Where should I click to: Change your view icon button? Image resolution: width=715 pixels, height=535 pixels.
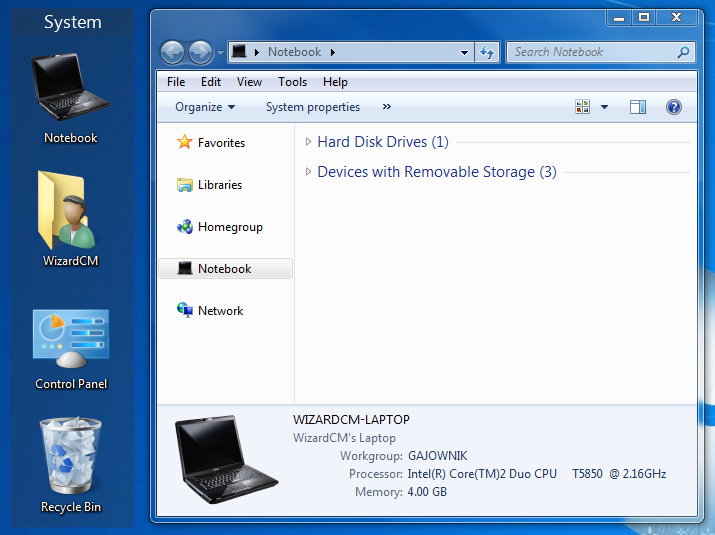tap(583, 107)
